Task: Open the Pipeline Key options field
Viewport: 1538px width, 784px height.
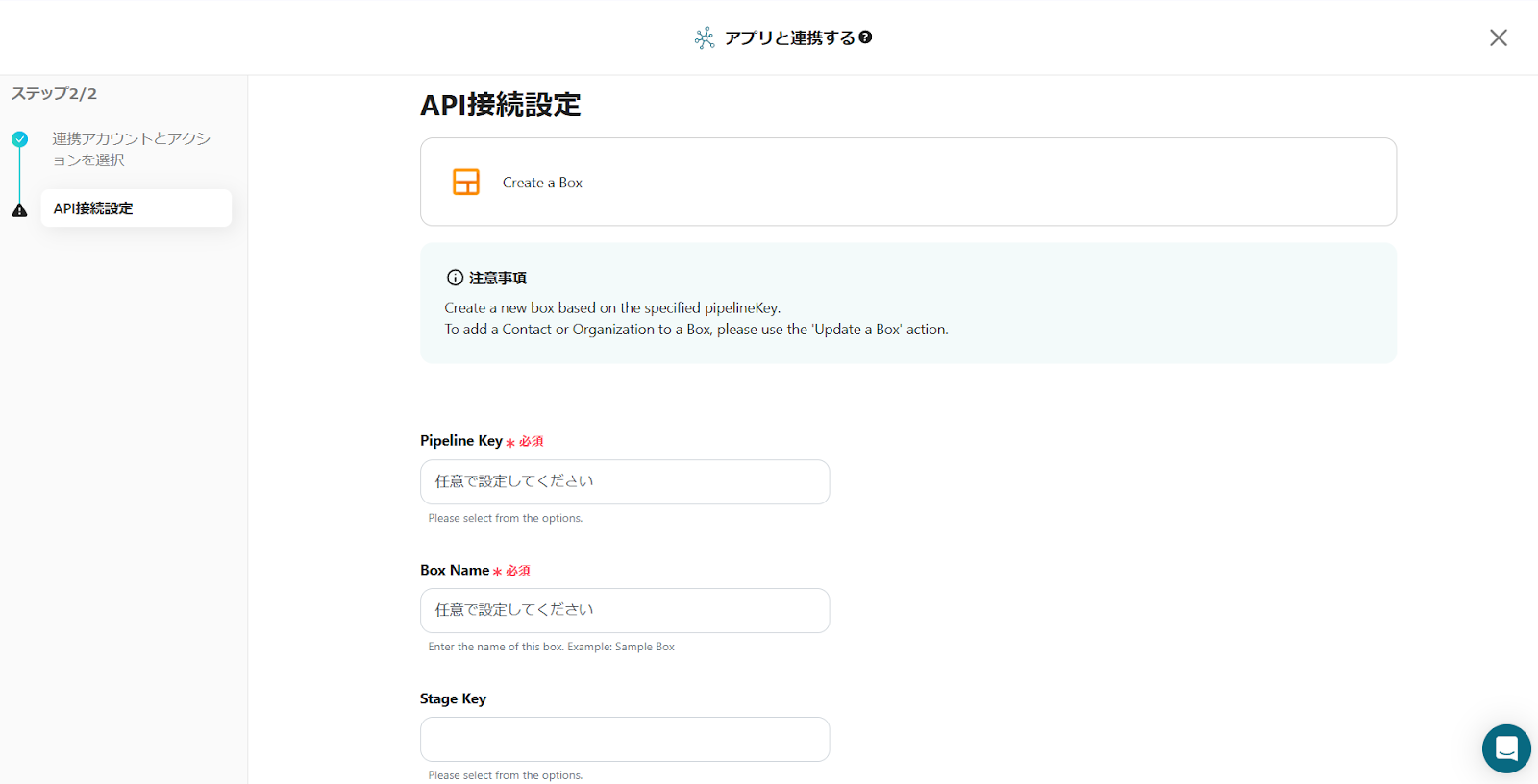Action: pyautogui.click(x=625, y=481)
